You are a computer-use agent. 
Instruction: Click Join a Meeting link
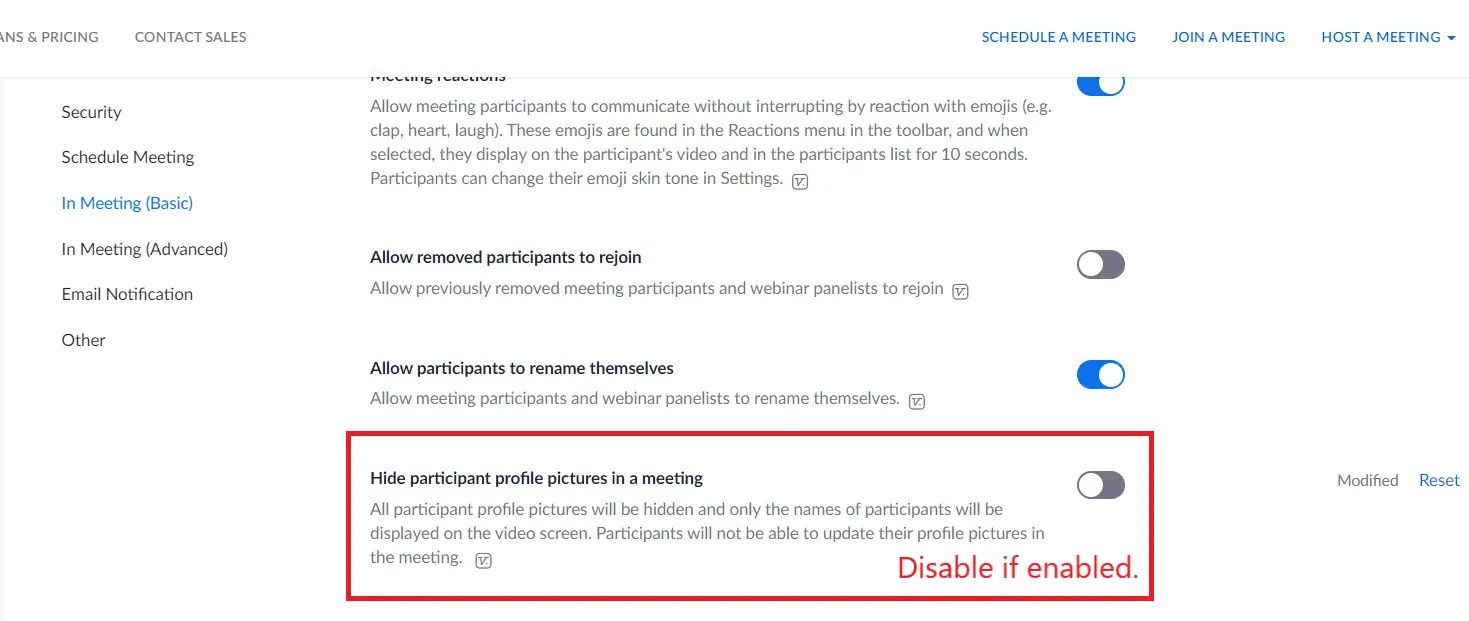(1228, 37)
